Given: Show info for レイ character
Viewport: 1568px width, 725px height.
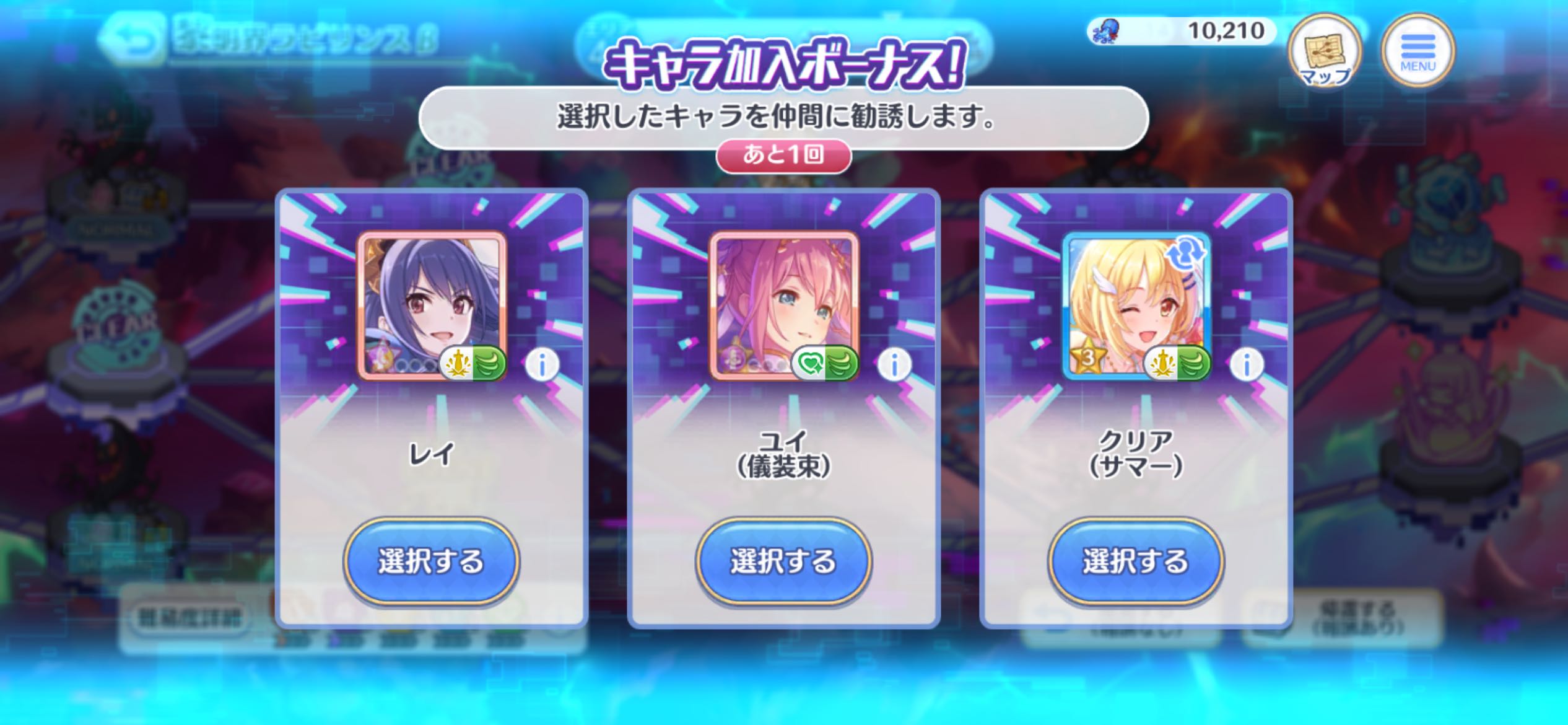Looking at the screenshot, I should [542, 365].
